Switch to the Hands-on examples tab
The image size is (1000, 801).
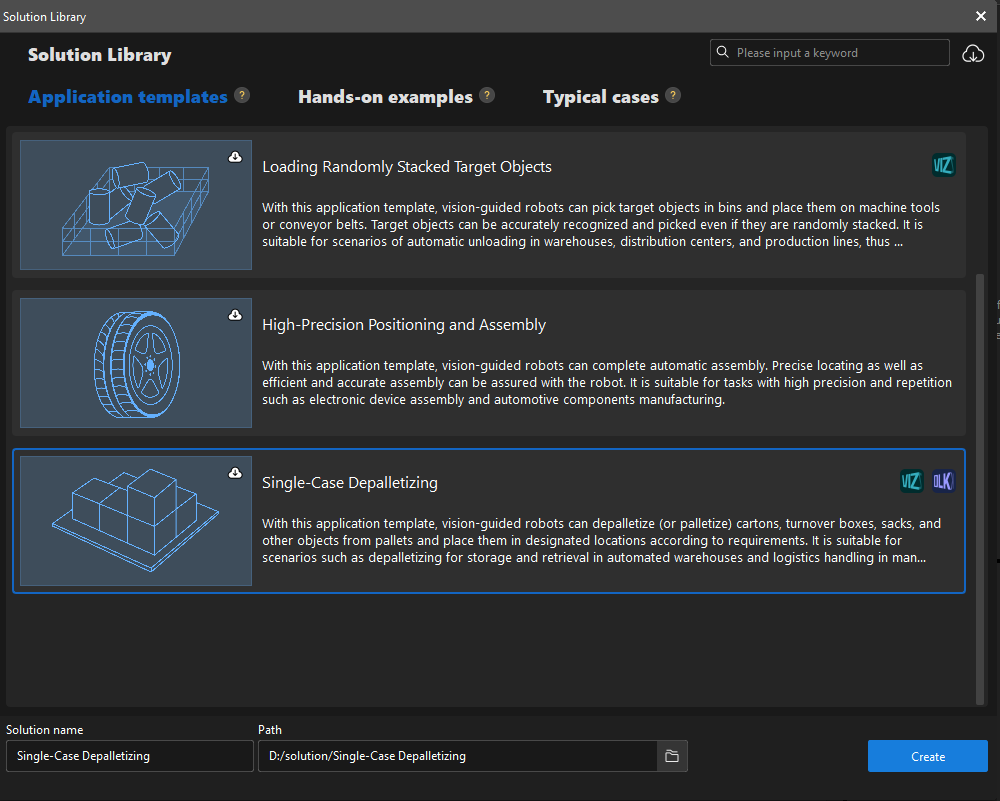pos(385,97)
